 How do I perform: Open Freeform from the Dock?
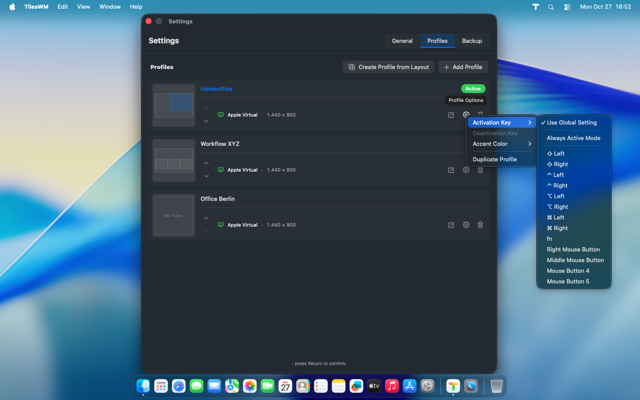click(x=356, y=386)
